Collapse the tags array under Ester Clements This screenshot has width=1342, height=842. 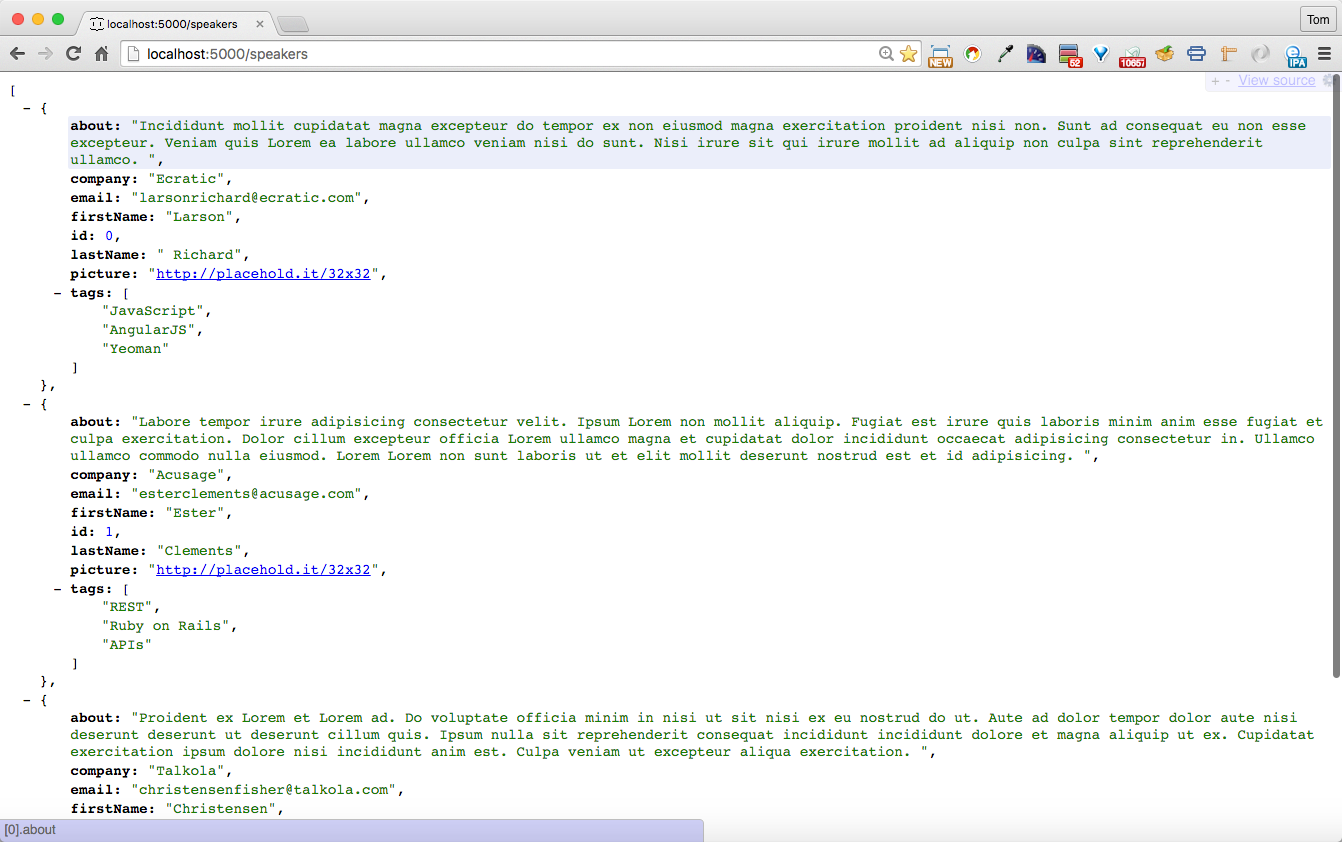point(56,588)
